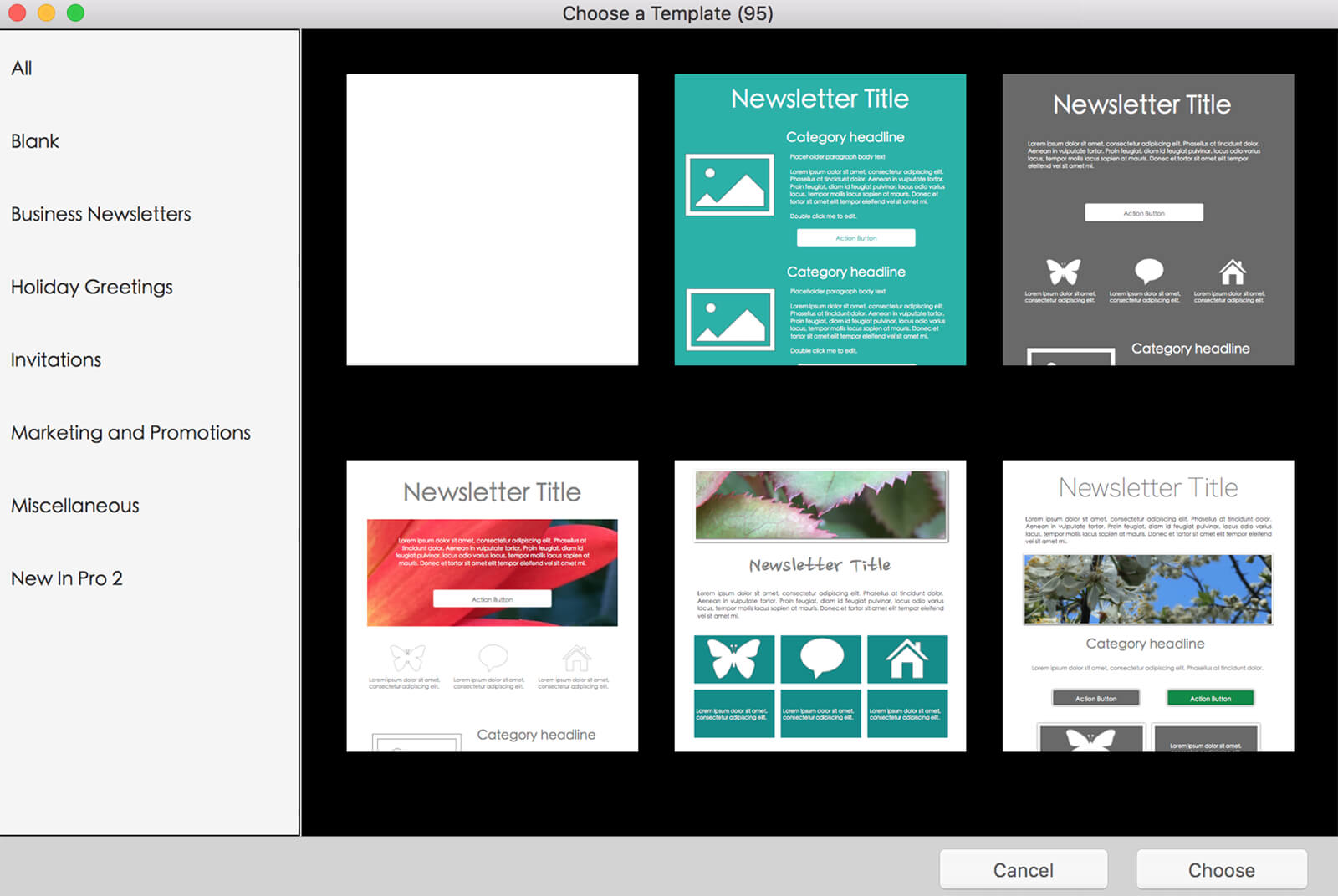Select the white blossom photo template

pyautogui.click(x=1148, y=606)
